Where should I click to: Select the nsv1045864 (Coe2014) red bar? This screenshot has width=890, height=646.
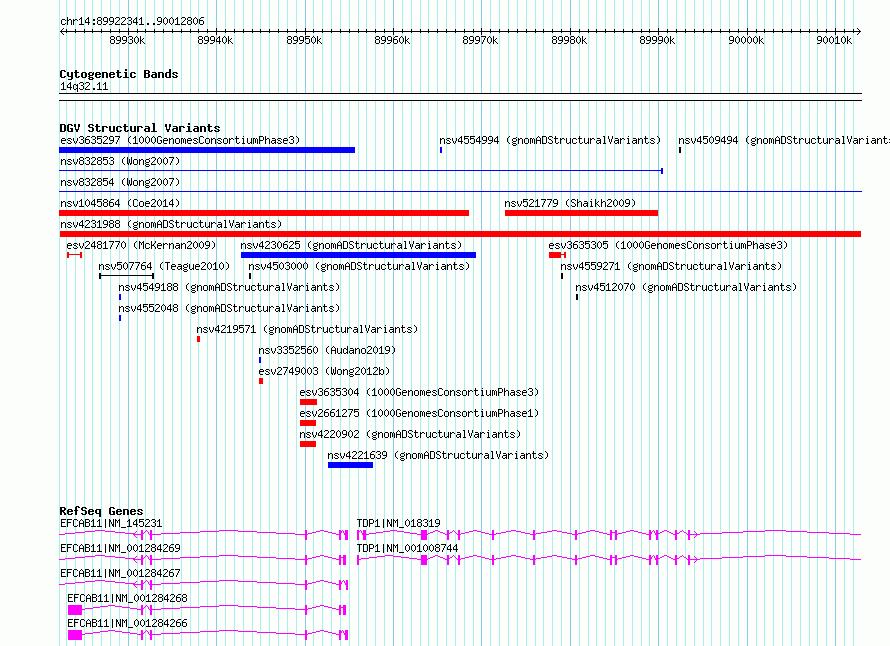(x=264, y=213)
